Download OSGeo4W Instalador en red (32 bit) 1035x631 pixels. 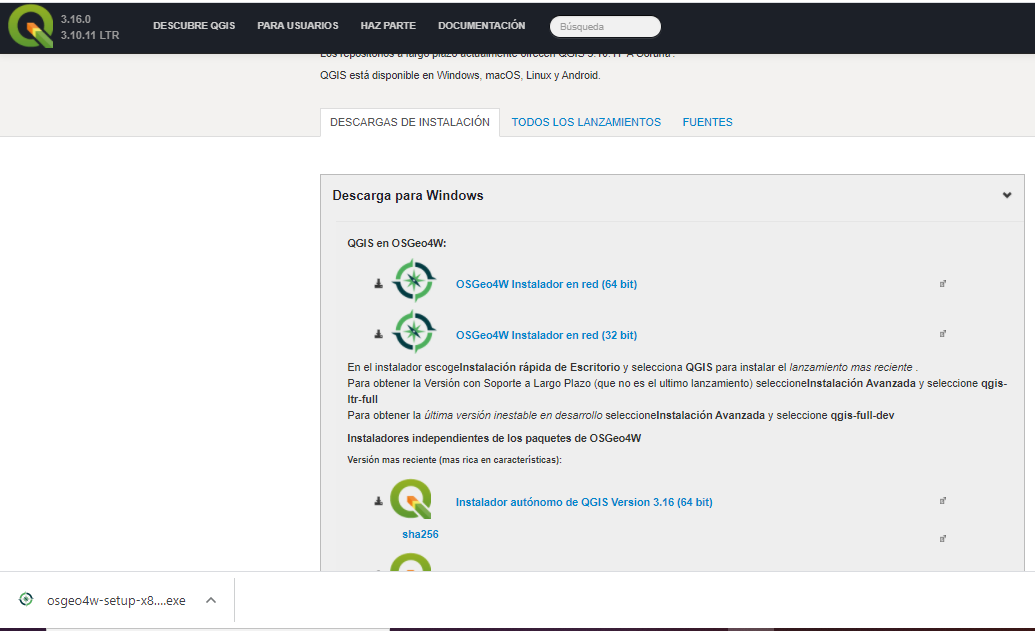point(547,335)
